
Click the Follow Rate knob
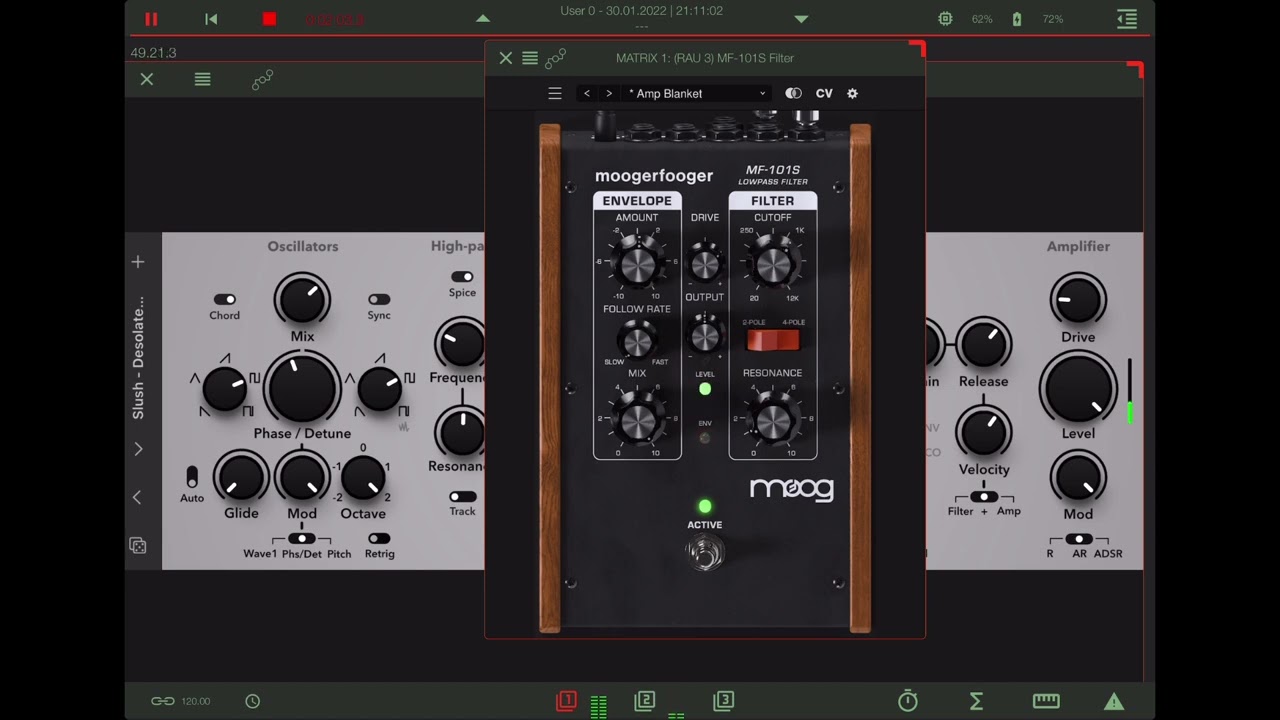coord(637,341)
